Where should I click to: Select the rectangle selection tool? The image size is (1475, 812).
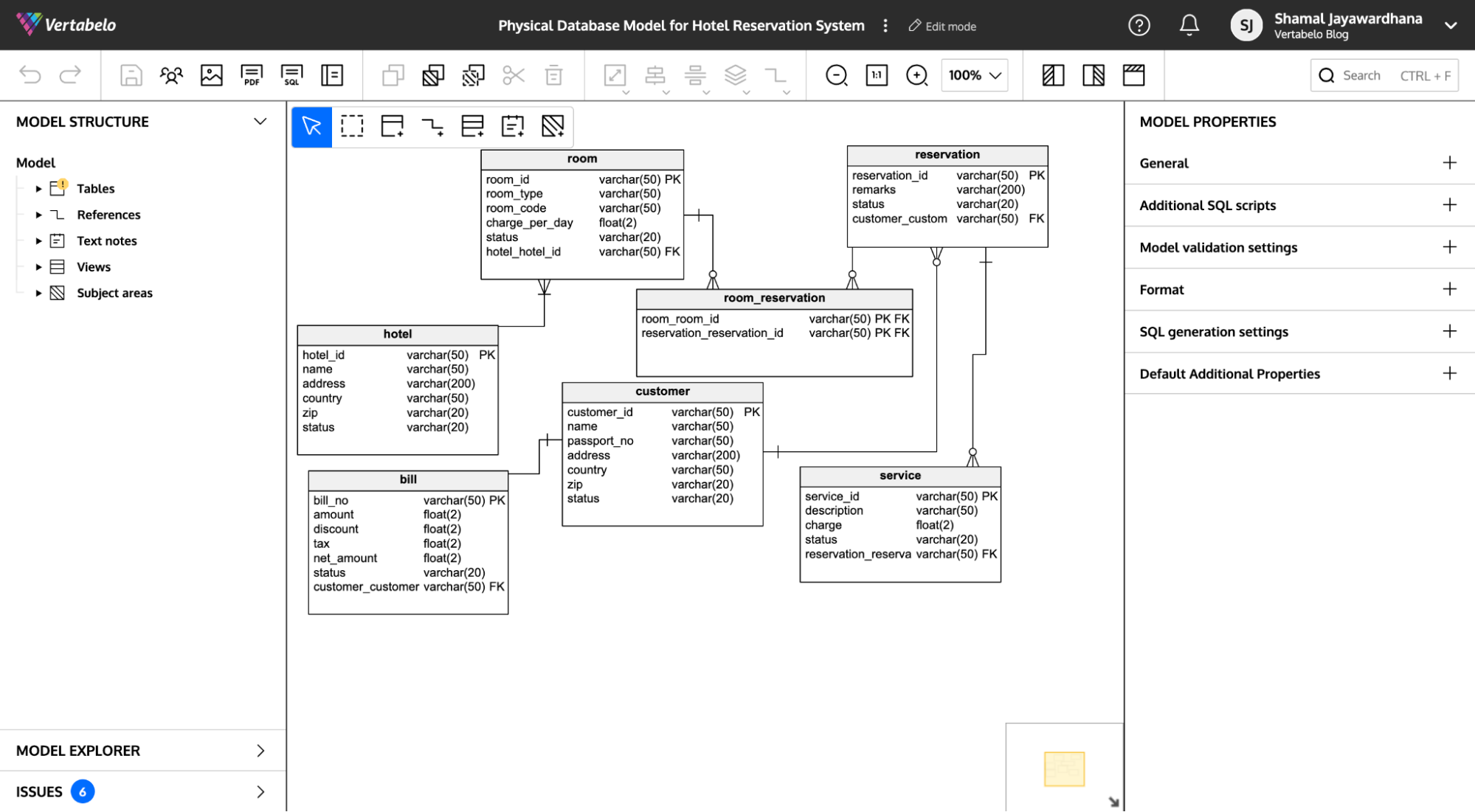coord(352,125)
